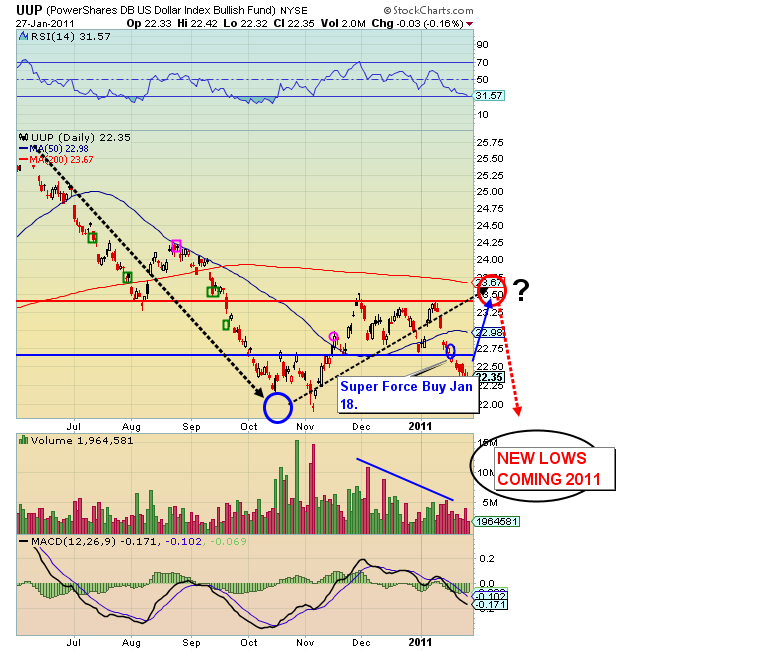
Task: Click the Oct label on the price chart date axis
Action: (x=248, y=427)
